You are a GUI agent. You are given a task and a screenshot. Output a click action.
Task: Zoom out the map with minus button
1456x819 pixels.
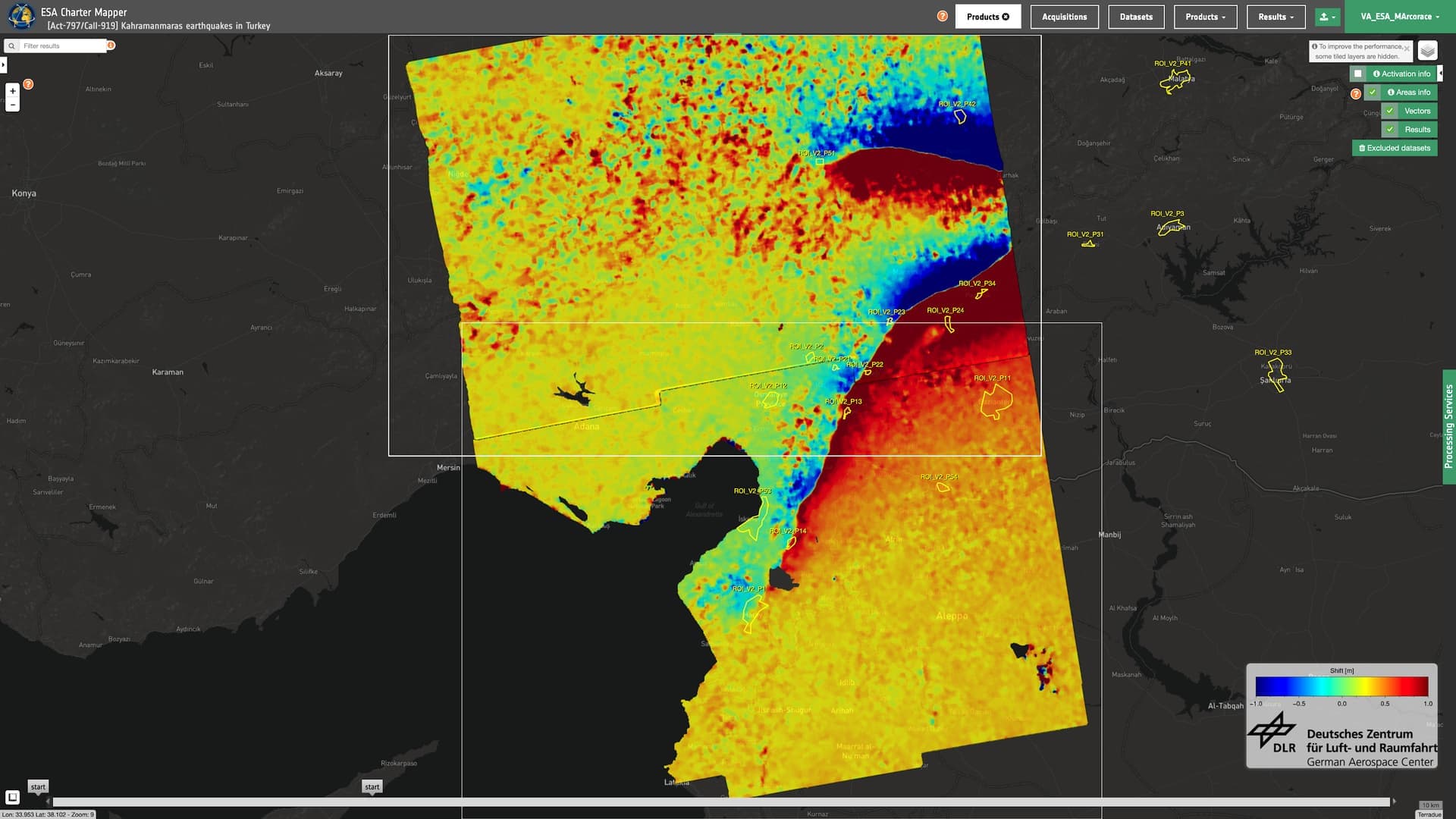(12, 105)
